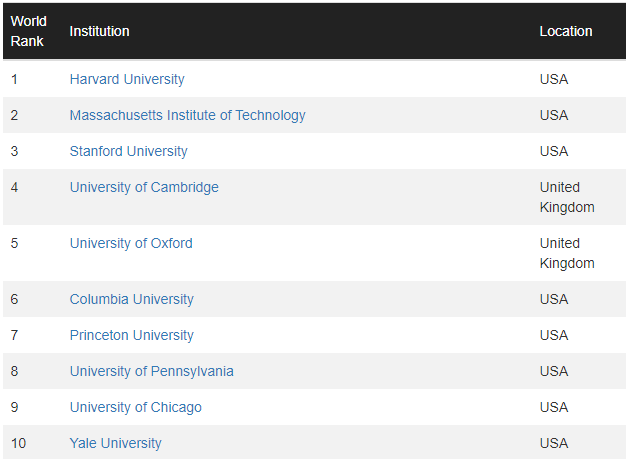Open Massachusetts Institute of Technology link
The width and height of the screenshot is (626, 459).
point(188,115)
